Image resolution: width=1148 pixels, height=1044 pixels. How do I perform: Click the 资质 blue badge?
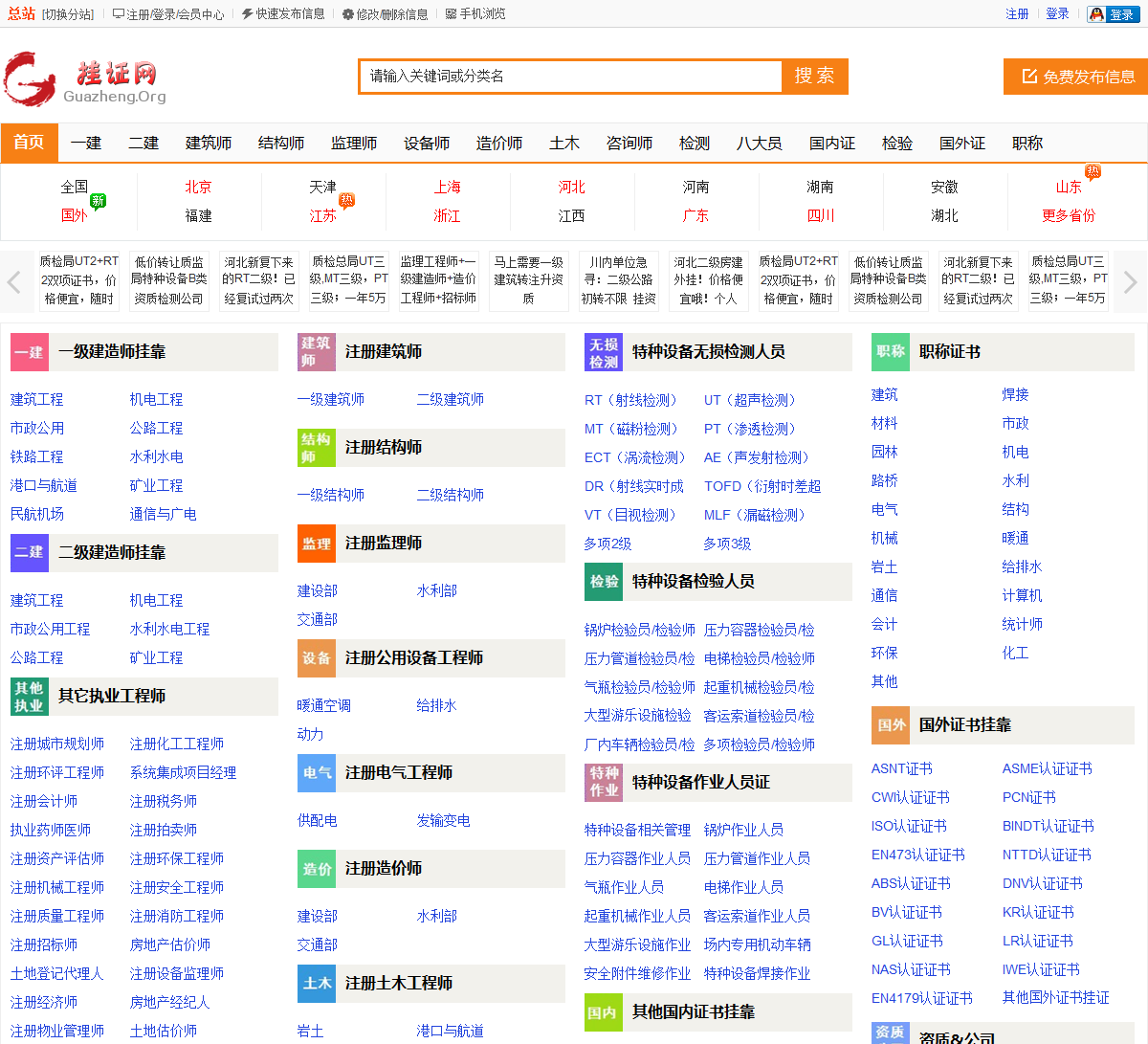tap(891, 1033)
